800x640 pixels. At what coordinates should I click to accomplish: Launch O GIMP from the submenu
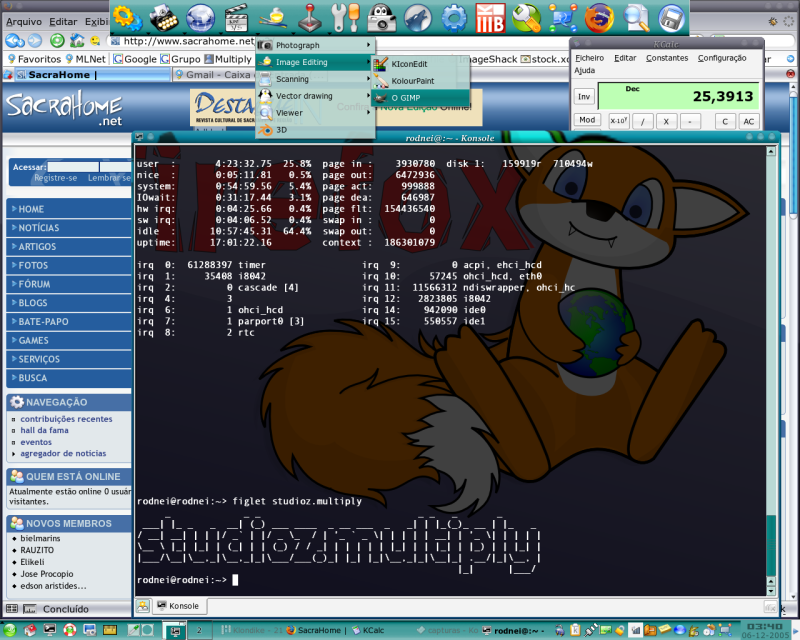pyautogui.click(x=420, y=97)
